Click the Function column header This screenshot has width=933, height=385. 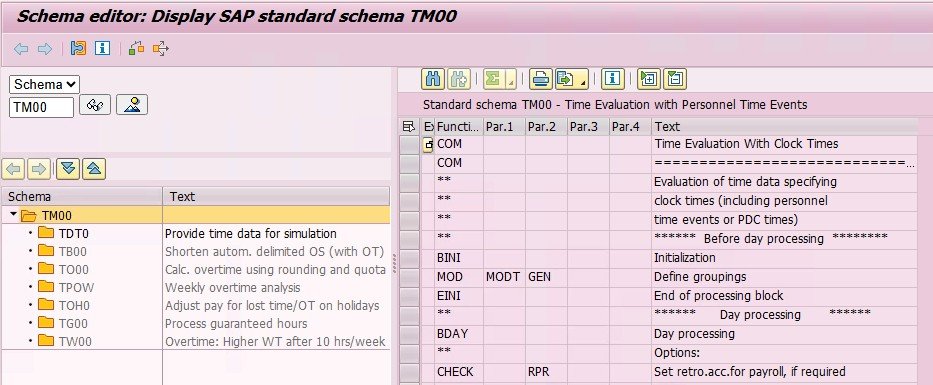click(x=459, y=126)
